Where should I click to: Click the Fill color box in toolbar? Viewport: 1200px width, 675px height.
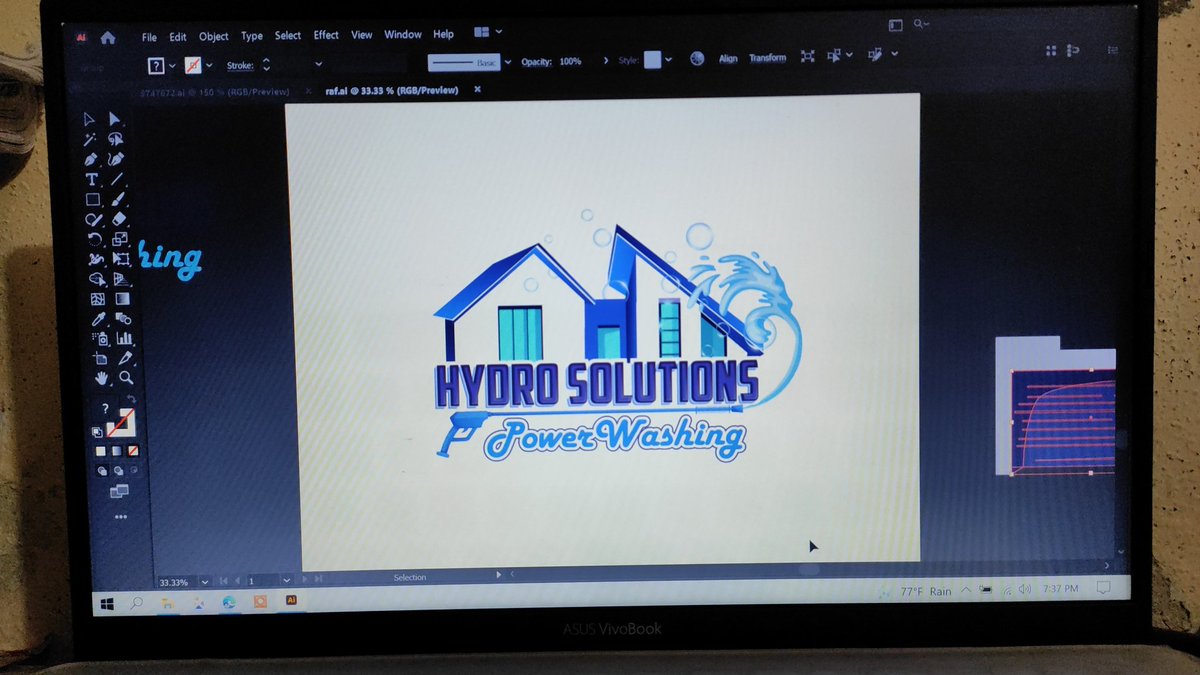(105, 409)
